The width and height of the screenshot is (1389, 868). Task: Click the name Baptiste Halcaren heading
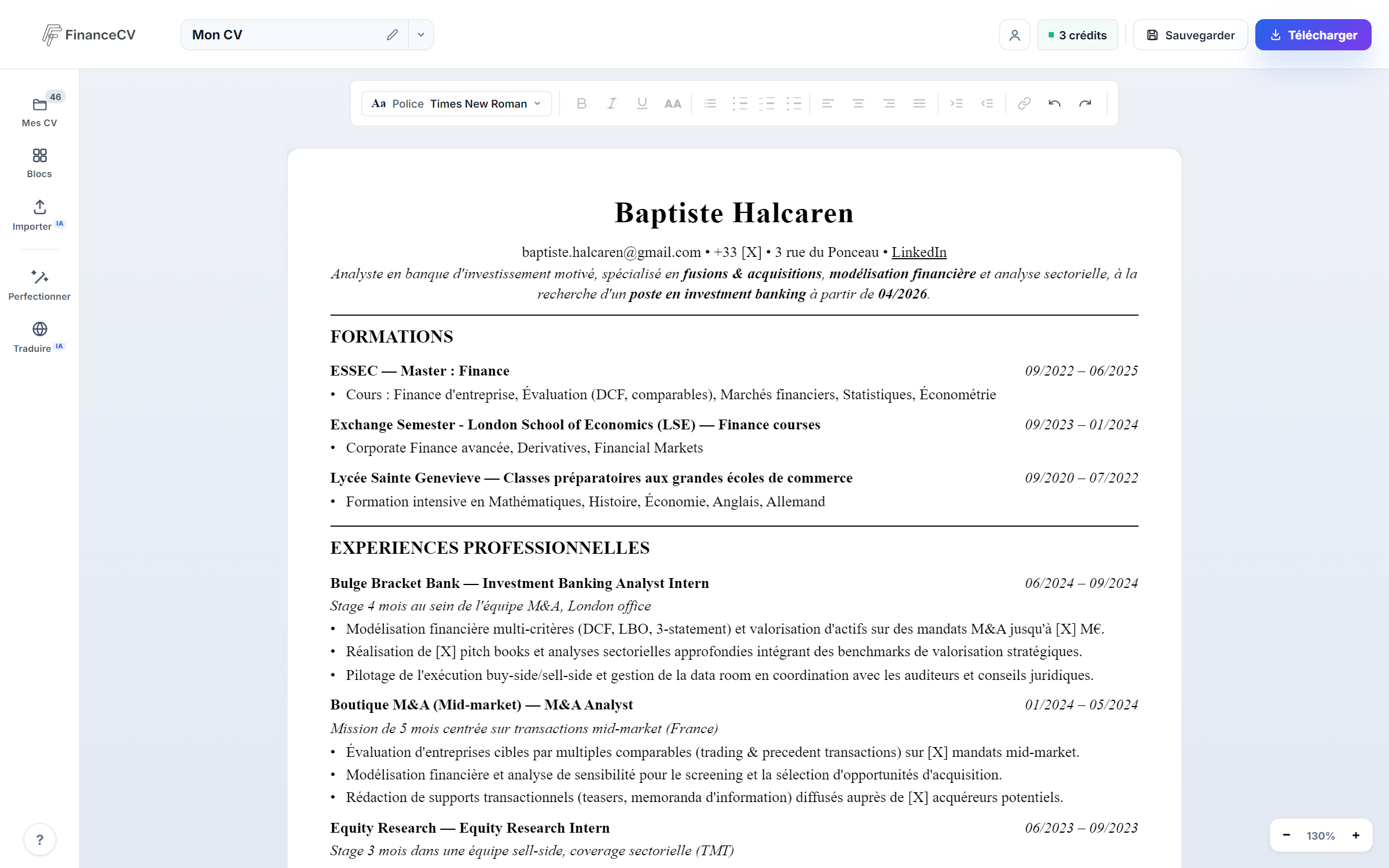(x=734, y=213)
